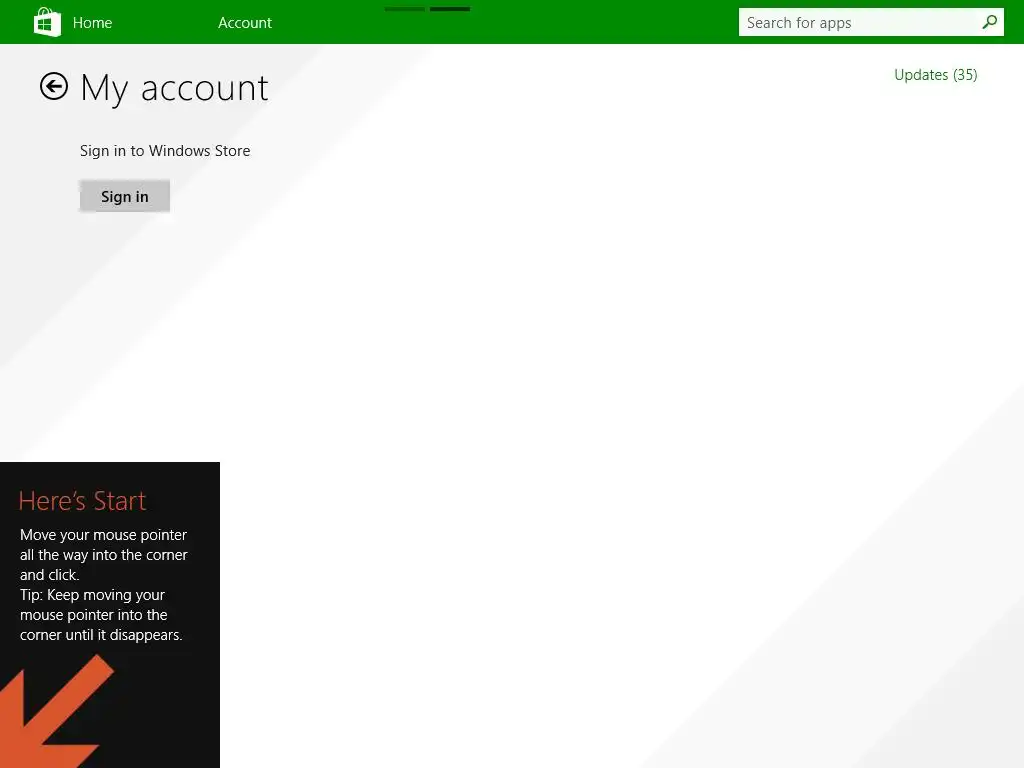
Task: Open the Account menu item
Action: [x=245, y=23]
